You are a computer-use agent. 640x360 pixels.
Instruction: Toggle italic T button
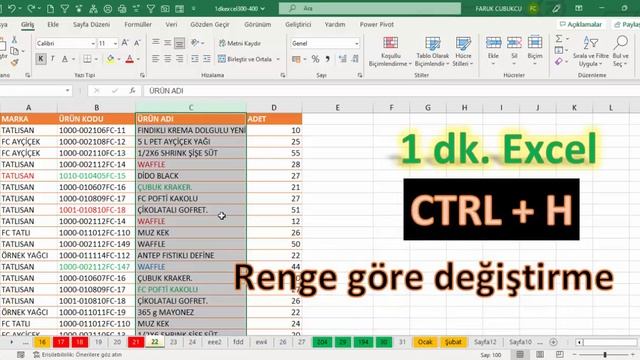click(x=53, y=59)
